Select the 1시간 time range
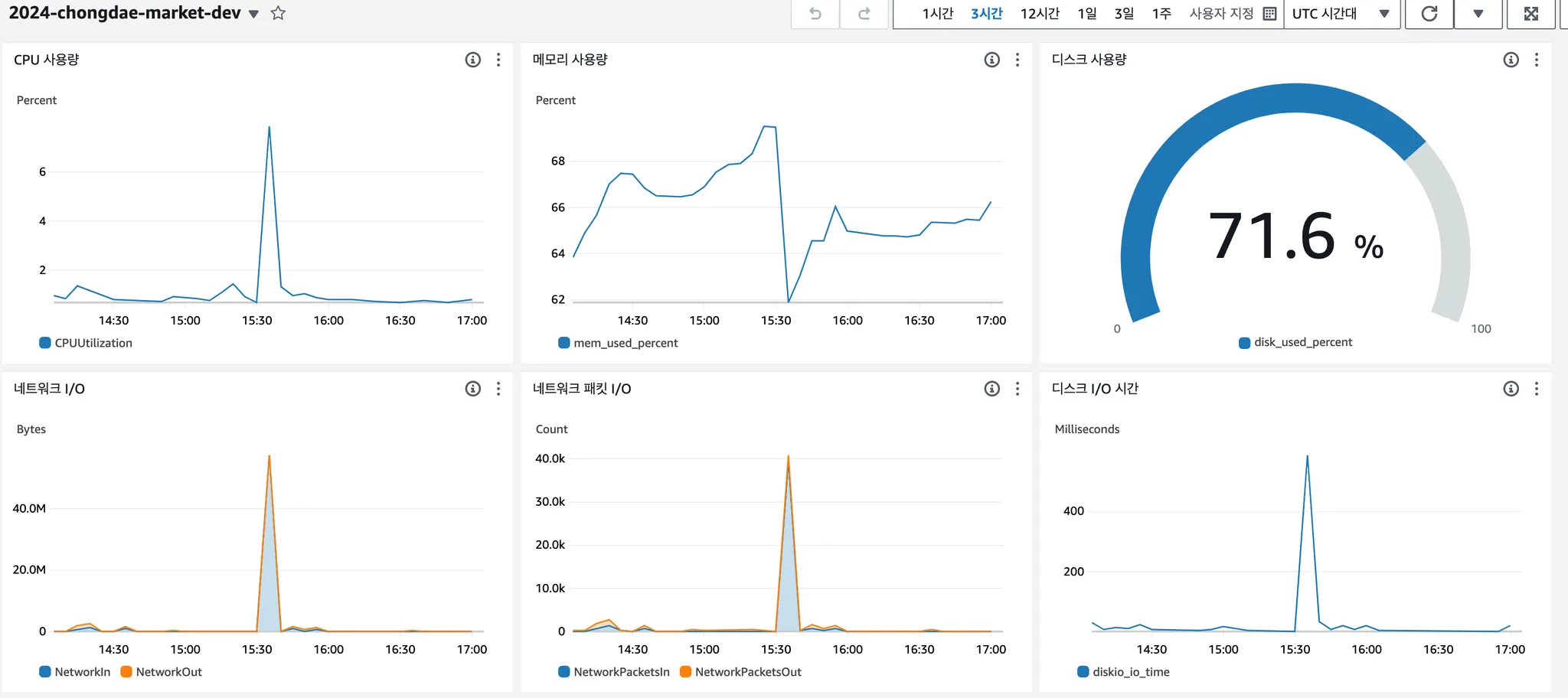The width and height of the screenshot is (1568, 698). pyautogui.click(x=937, y=14)
